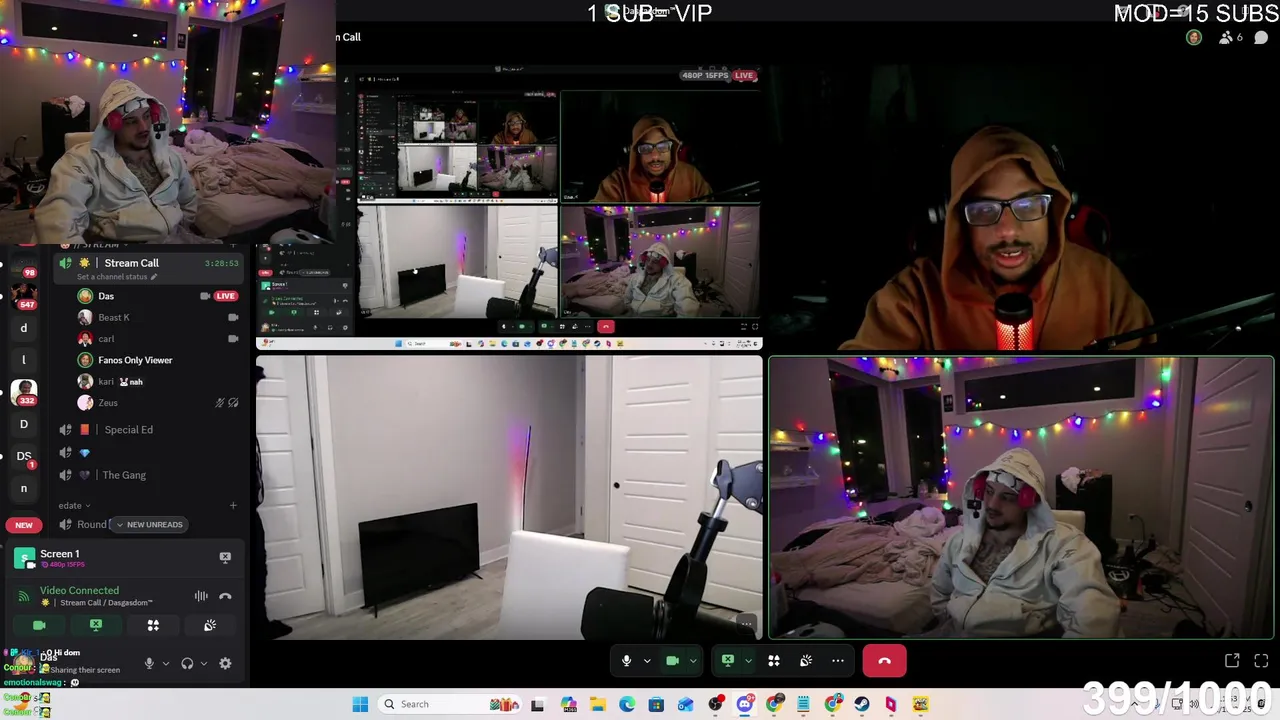Open the DS server icon

click(24, 456)
